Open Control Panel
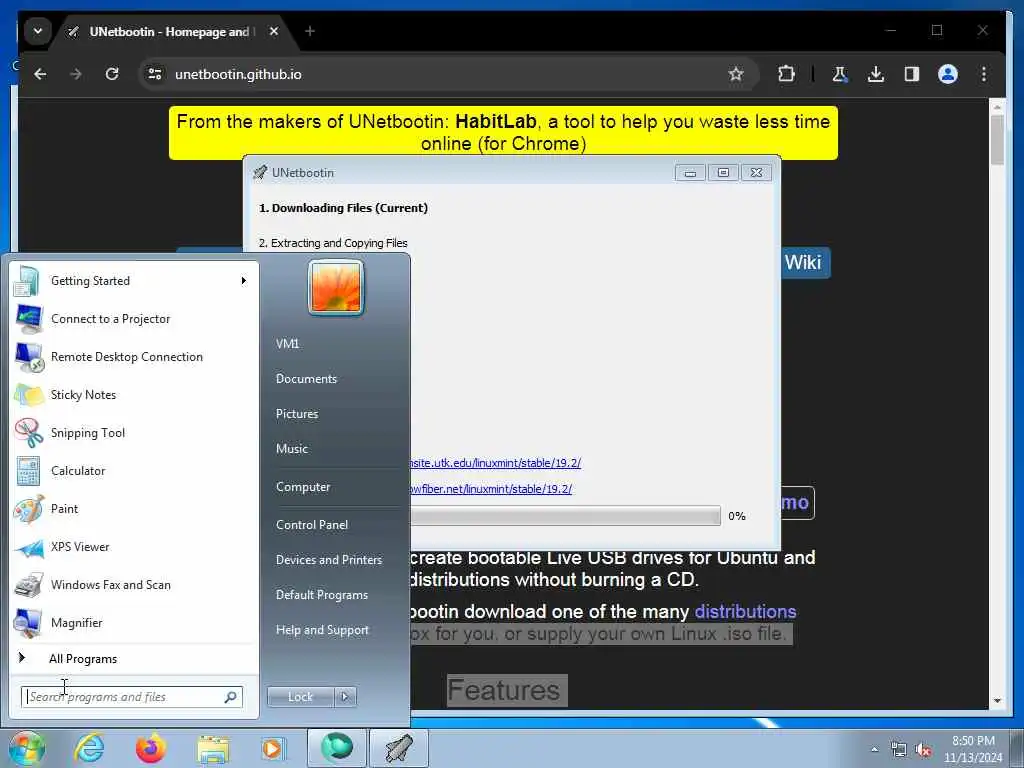The height and width of the screenshot is (768, 1024). click(312, 525)
